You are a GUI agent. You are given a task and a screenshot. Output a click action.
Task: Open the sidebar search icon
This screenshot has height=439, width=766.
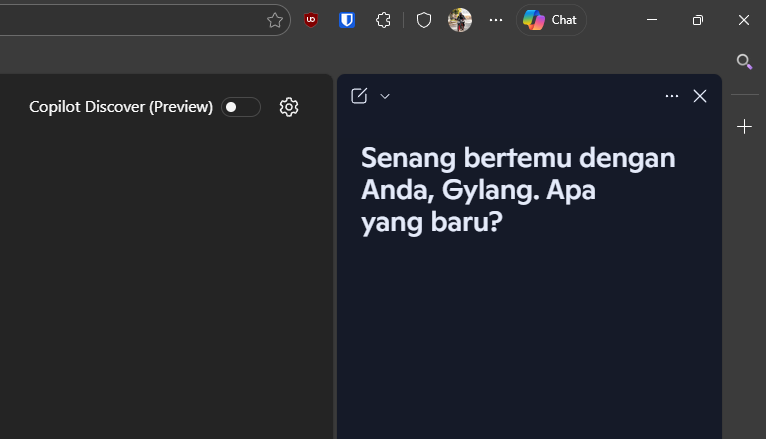pos(744,62)
